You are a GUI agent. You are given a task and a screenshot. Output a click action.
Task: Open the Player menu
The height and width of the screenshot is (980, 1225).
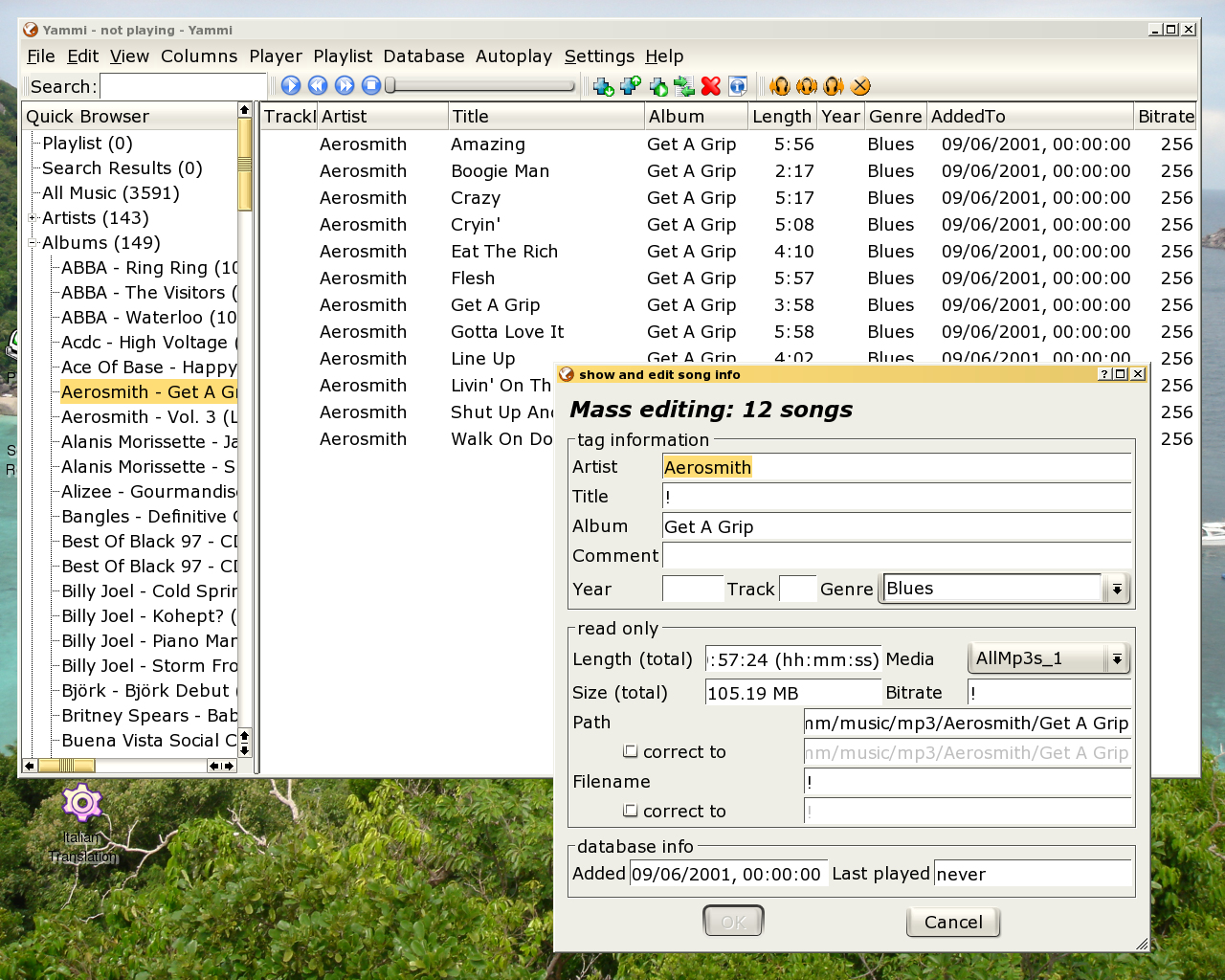coord(276,56)
